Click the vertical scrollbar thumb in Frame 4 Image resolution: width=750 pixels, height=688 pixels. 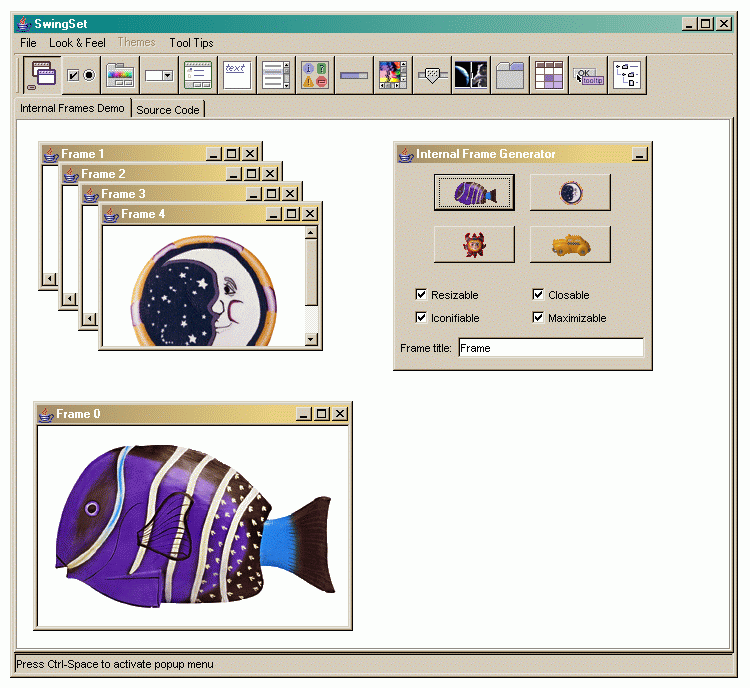[311, 273]
